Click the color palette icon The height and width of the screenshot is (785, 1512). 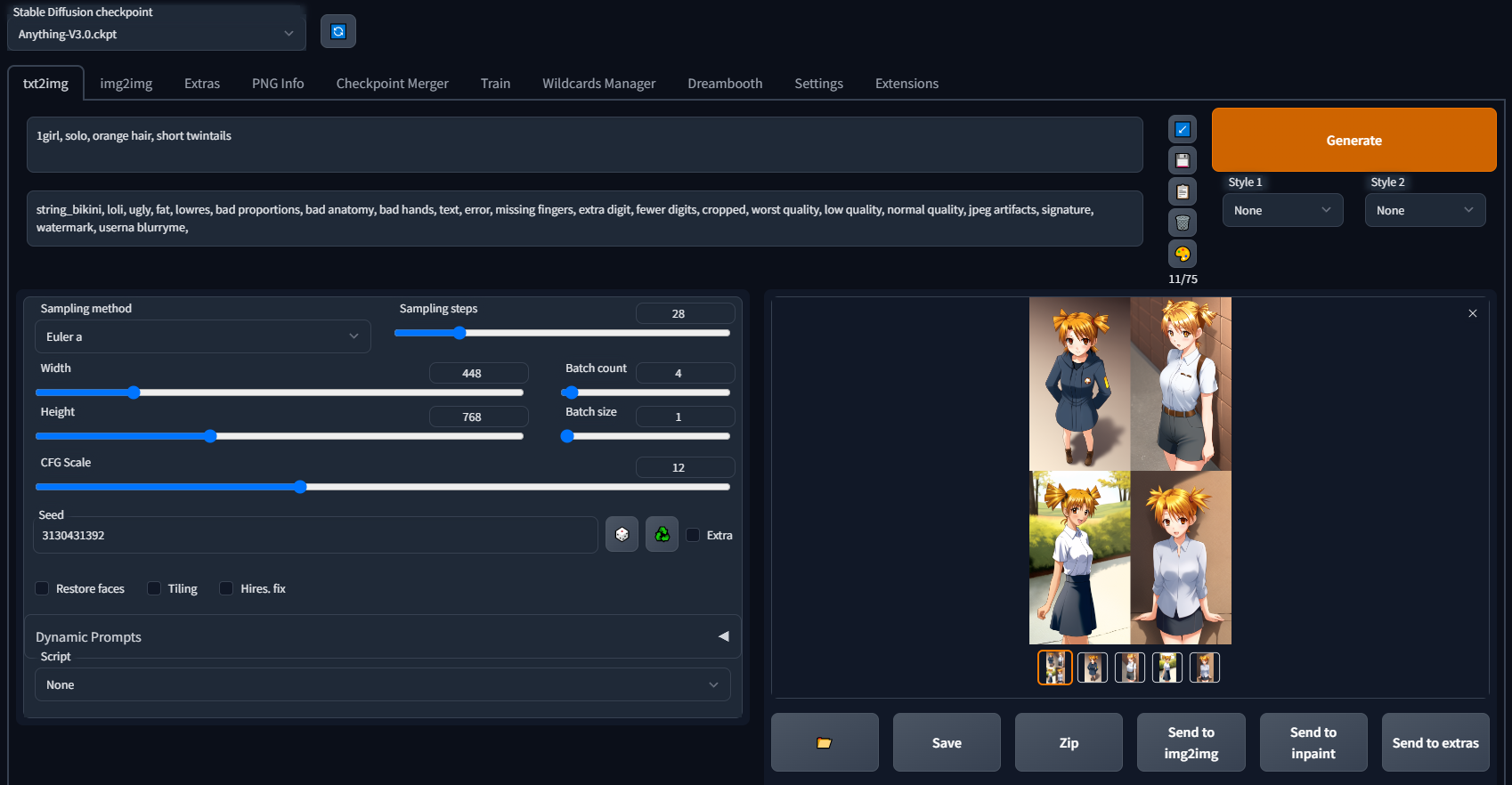click(x=1182, y=255)
